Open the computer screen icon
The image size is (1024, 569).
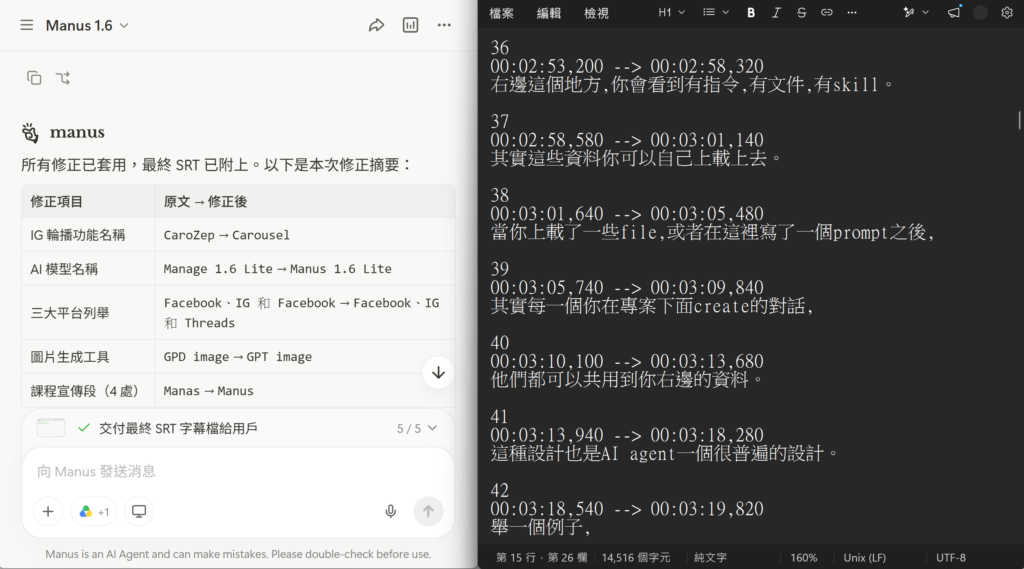[x=139, y=512]
